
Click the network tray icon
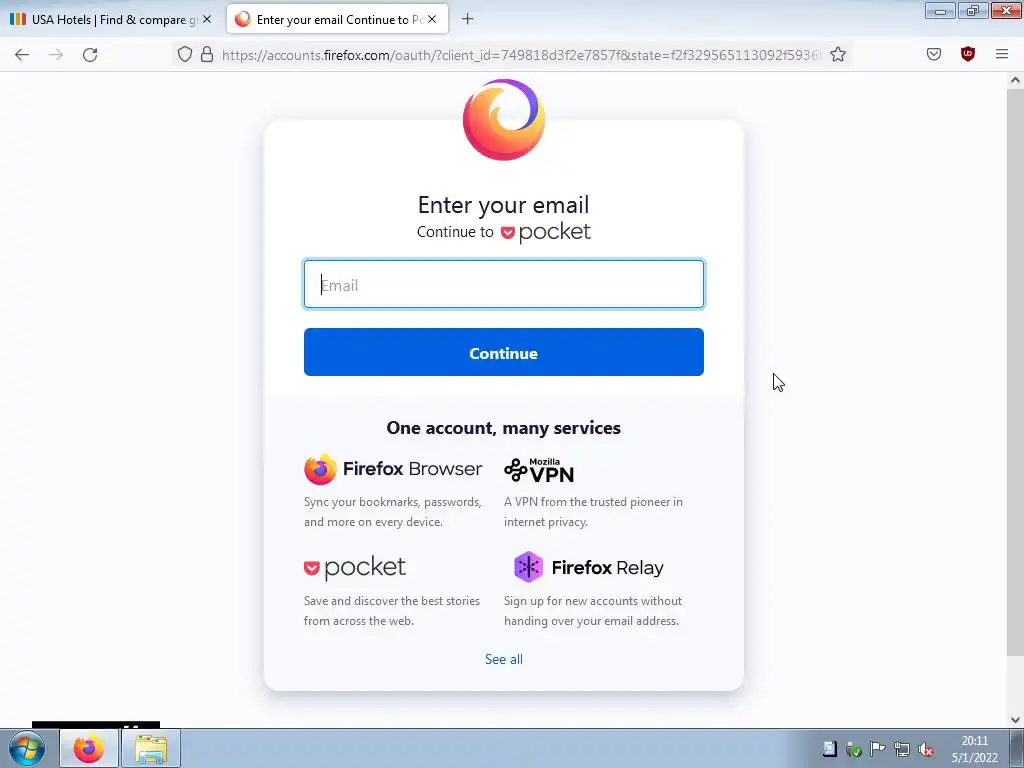coord(902,749)
